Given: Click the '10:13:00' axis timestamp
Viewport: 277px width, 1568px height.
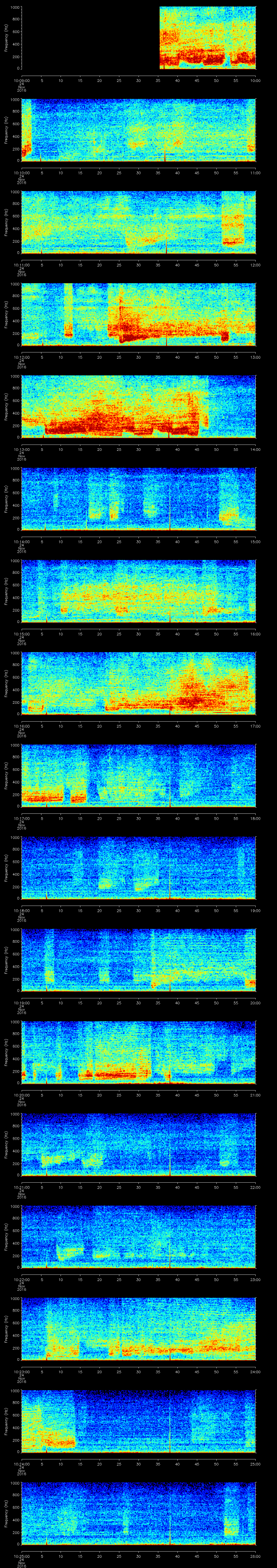Looking at the screenshot, I should click(x=21, y=449).
